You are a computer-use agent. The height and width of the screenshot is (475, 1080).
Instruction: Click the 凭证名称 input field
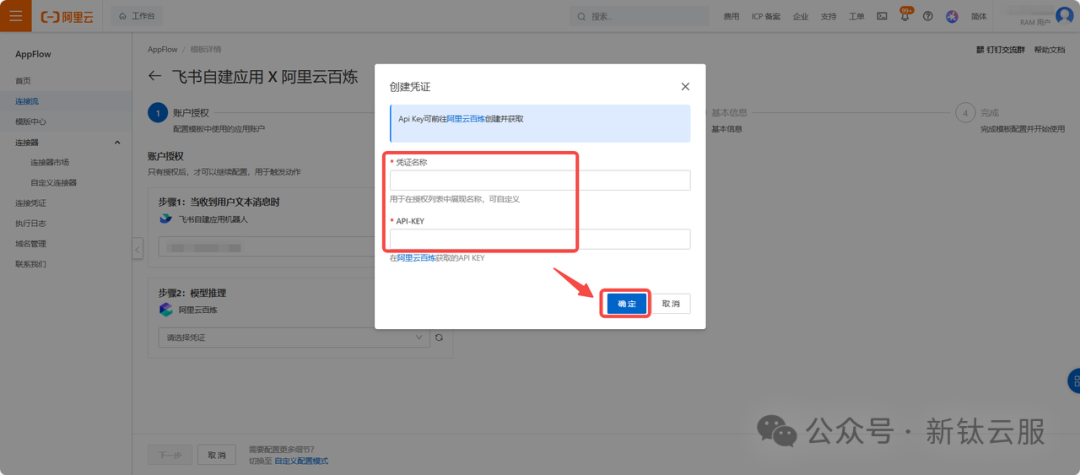point(540,180)
